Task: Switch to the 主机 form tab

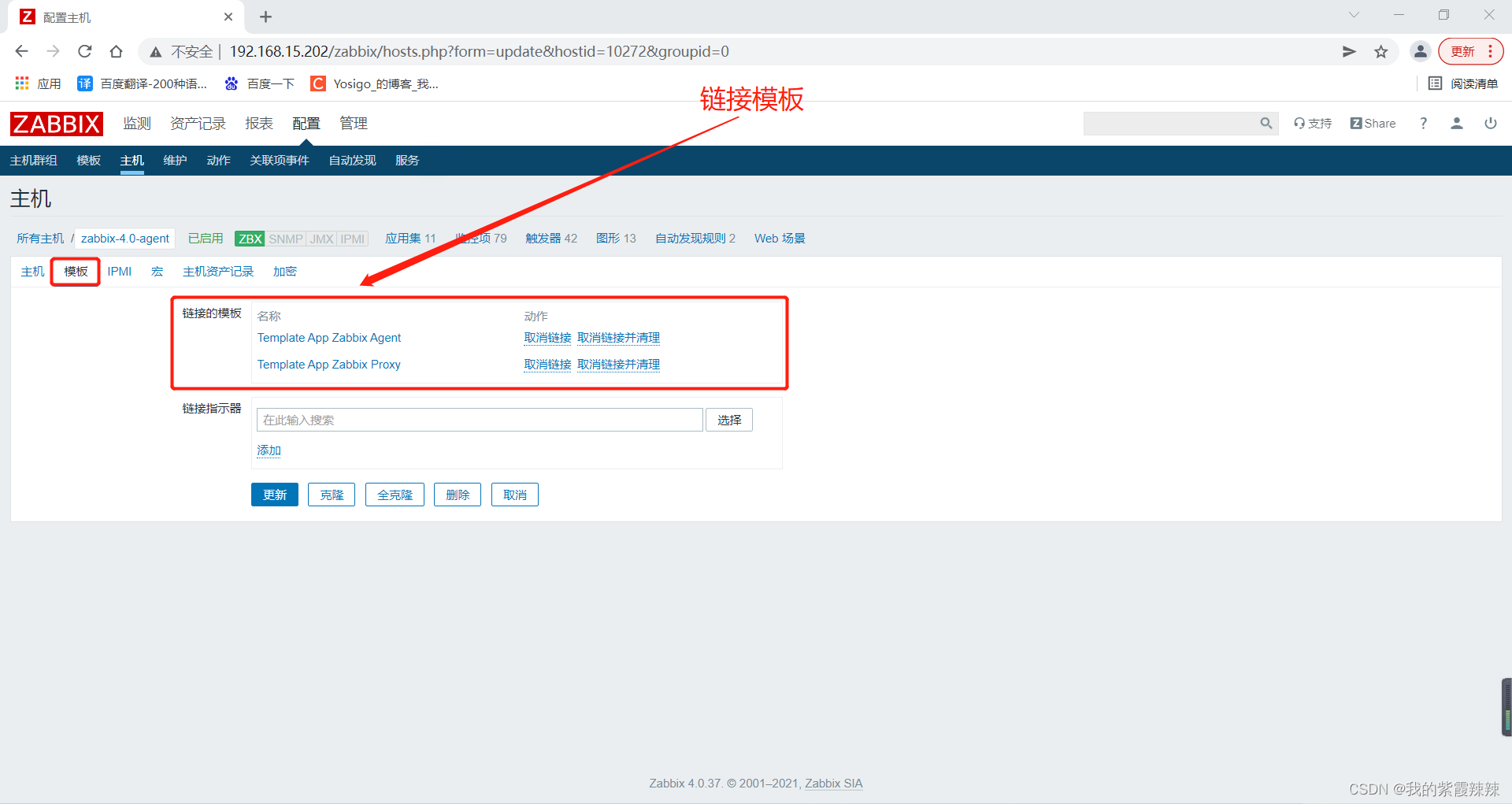Action: (x=32, y=272)
